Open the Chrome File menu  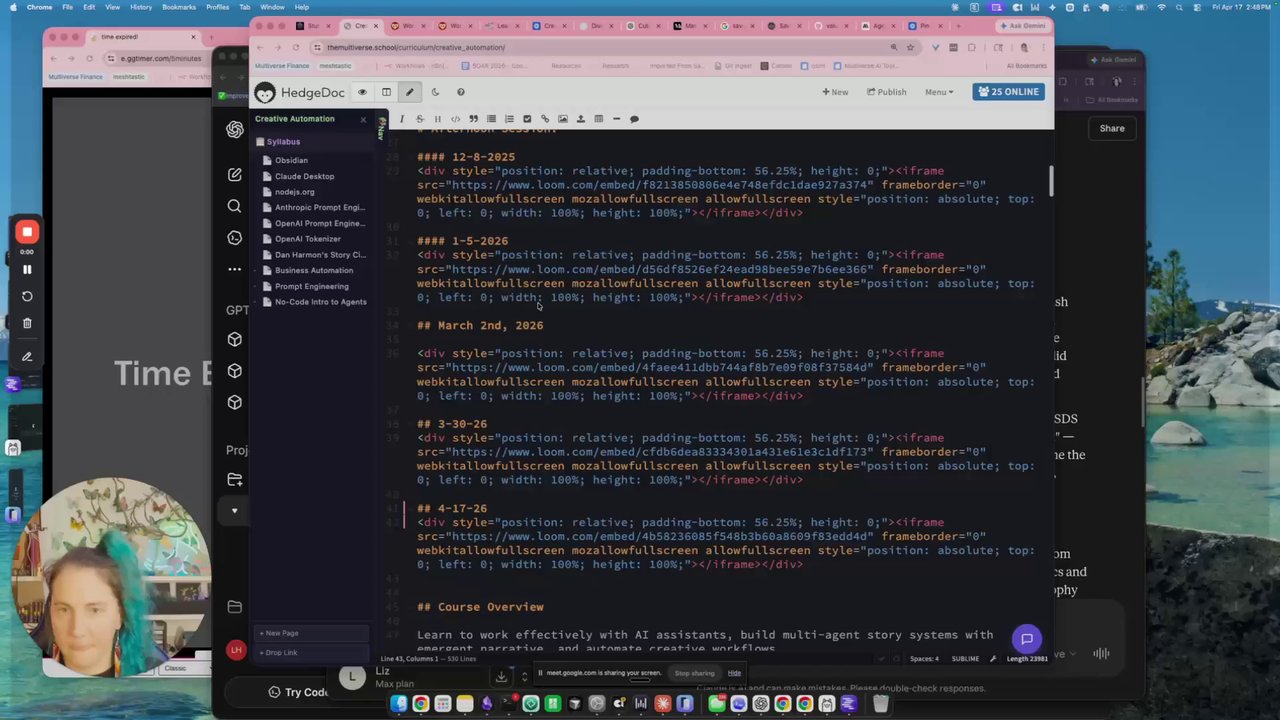pos(67,7)
